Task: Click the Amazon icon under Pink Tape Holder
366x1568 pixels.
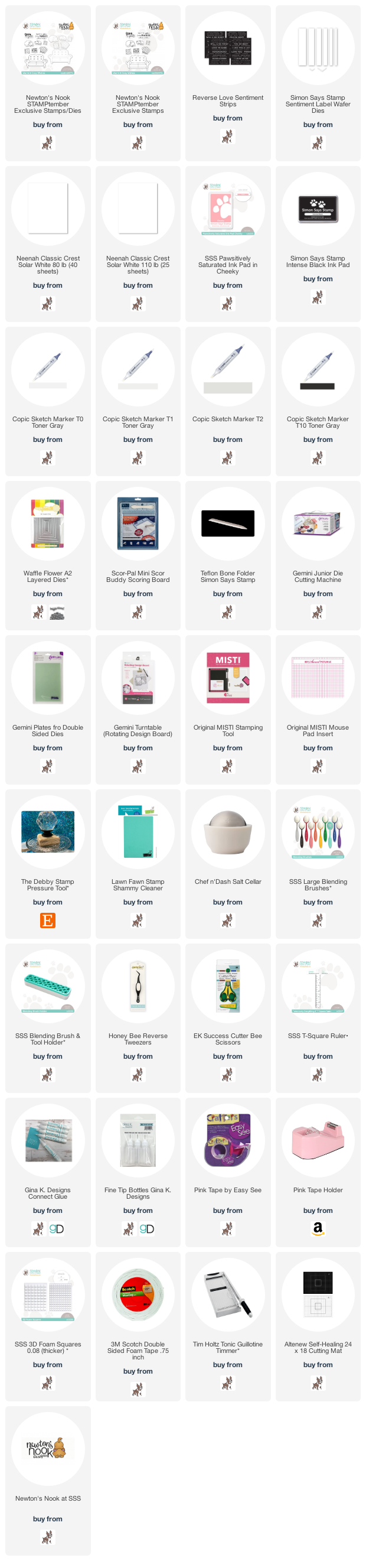Action: pyautogui.click(x=318, y=1229)
